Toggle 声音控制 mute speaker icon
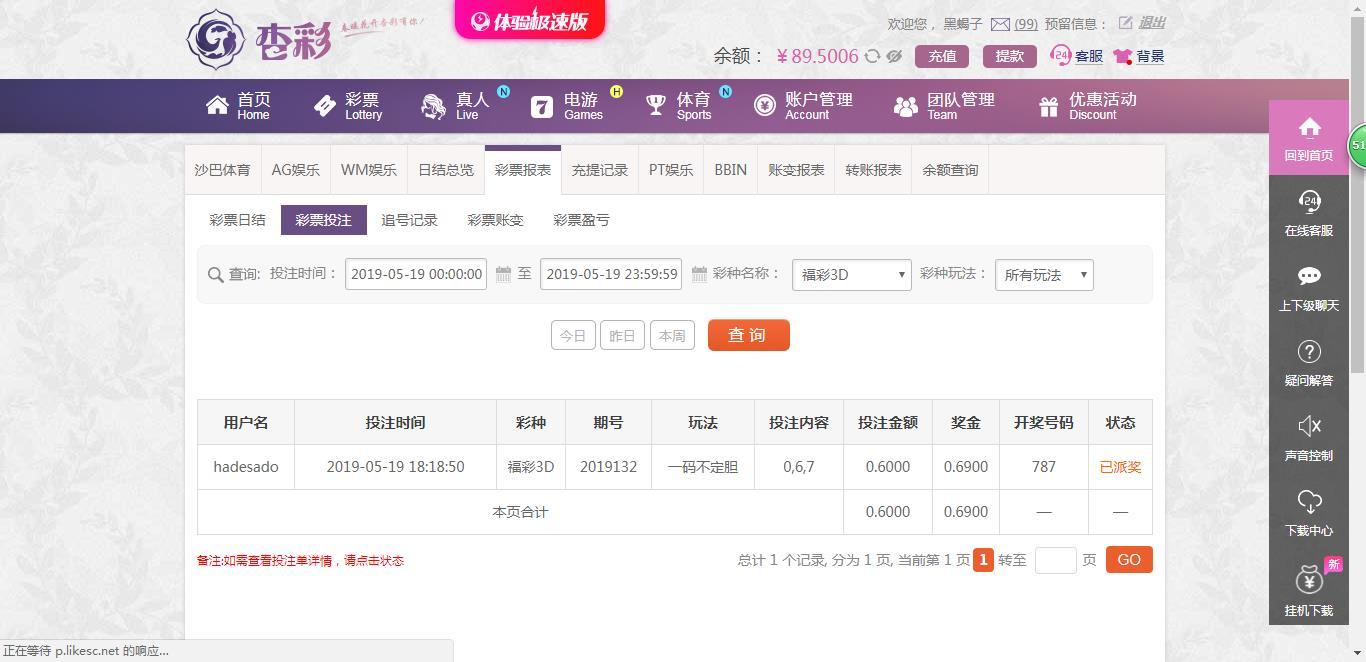 click(1309, 426)
